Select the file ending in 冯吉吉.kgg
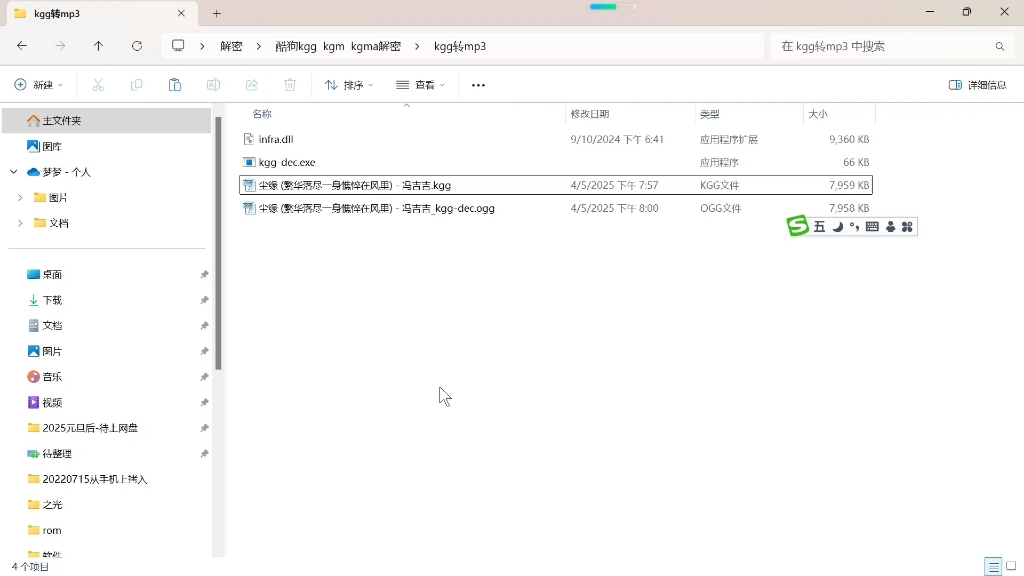The width and height of the screenshot is (1024, 576). point(556,185)
